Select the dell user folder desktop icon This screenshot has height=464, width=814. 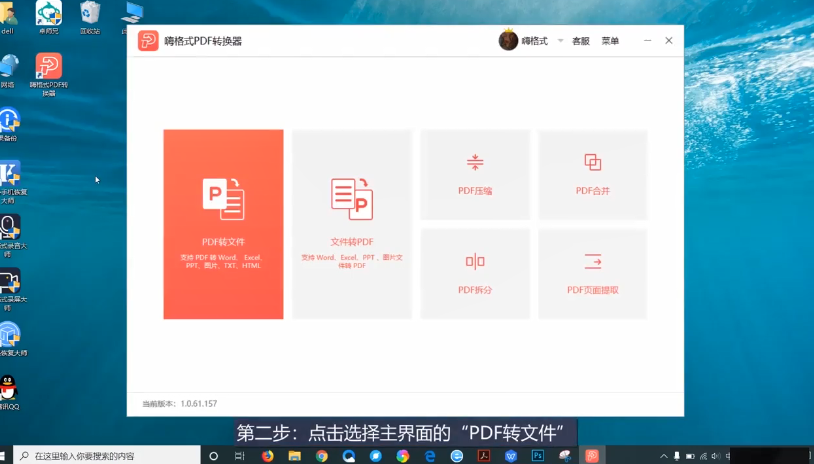8,18
